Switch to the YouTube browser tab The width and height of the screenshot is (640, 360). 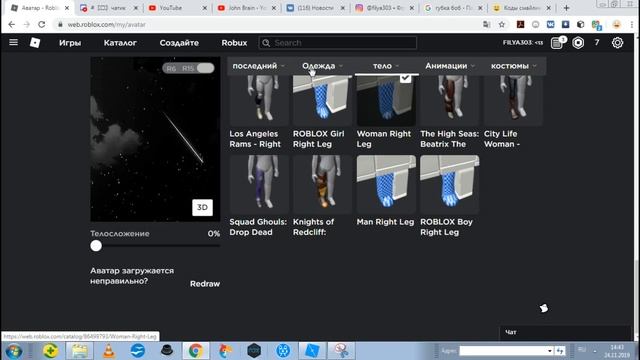pos(178,8)
